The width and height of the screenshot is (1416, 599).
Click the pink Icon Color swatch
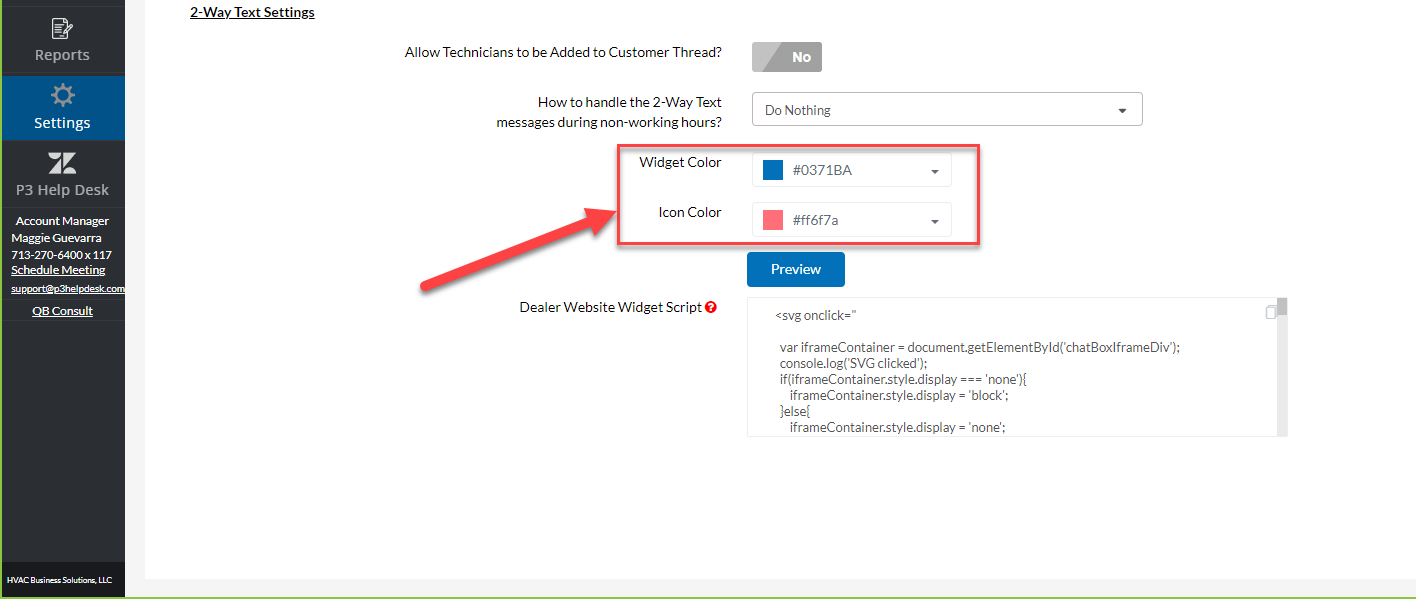[x=772, y=219]
